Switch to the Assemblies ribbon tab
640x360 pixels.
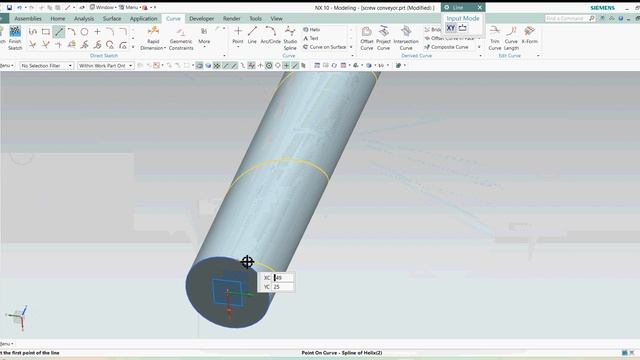point(28,18)
